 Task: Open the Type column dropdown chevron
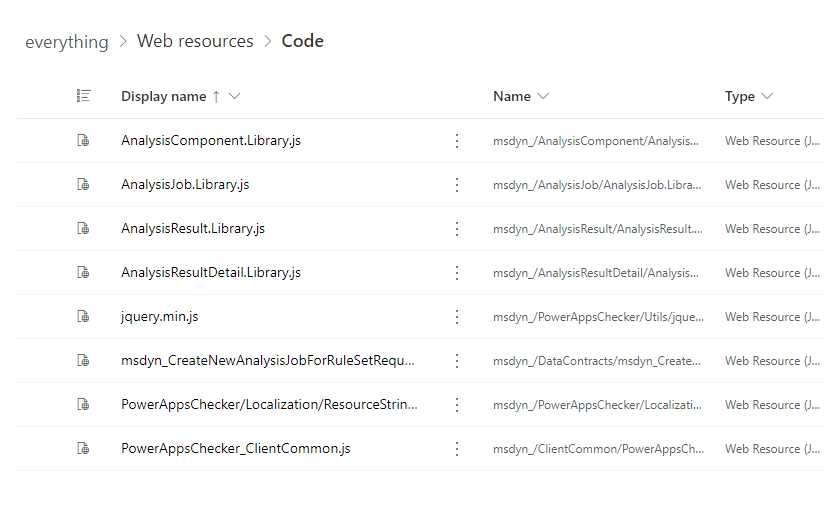coord(767,97)
